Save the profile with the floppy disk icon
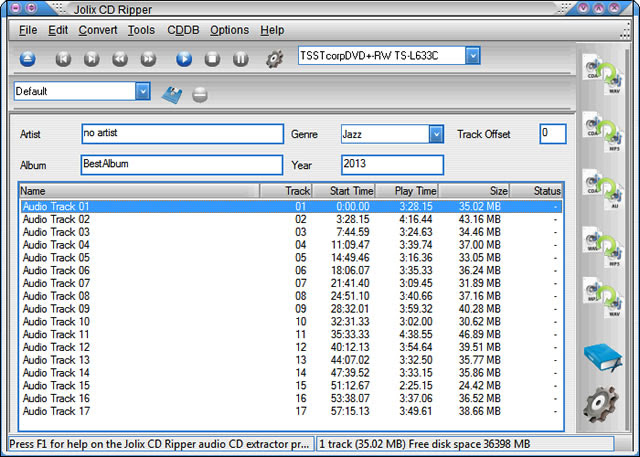This screenshot has width=640, height=457. pos(172,95)
